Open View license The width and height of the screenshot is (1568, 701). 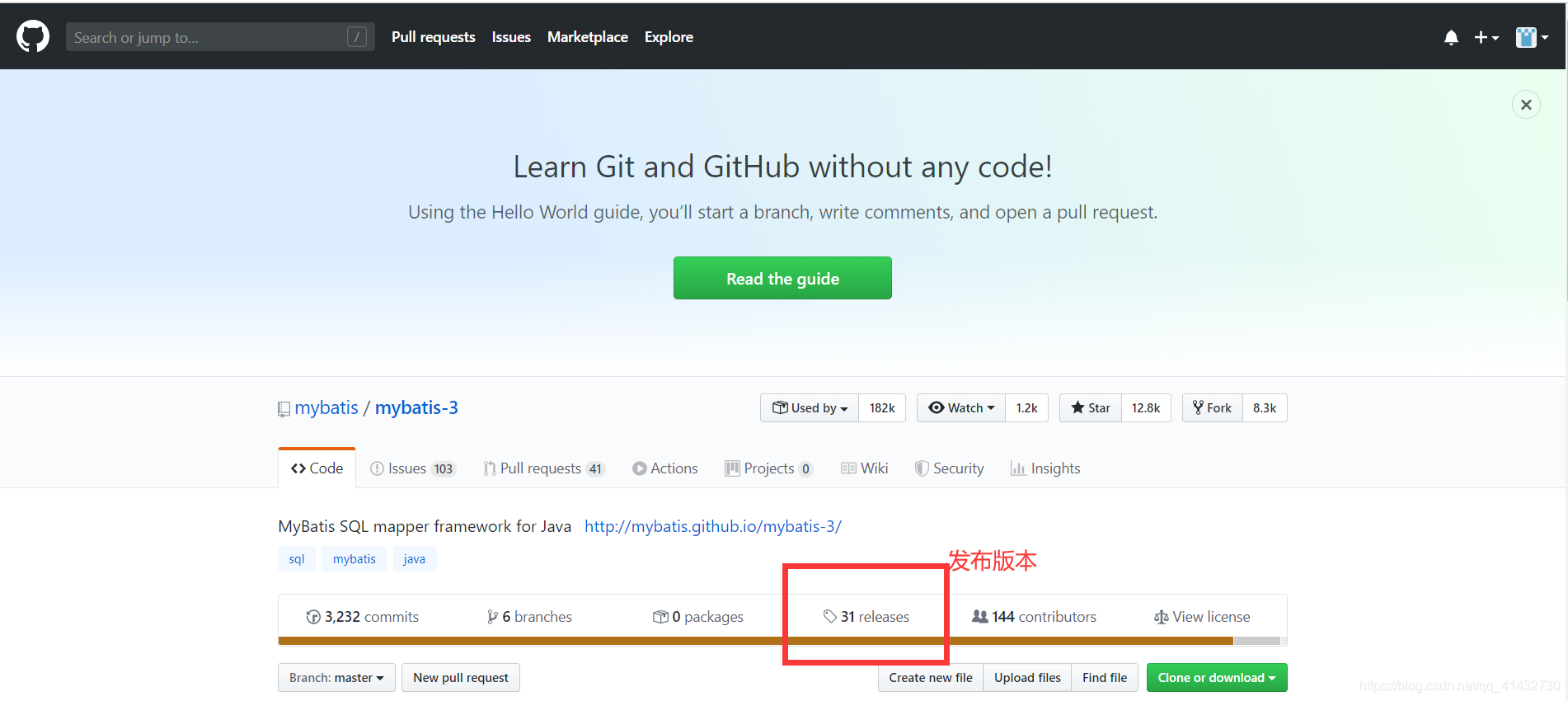1202,617
